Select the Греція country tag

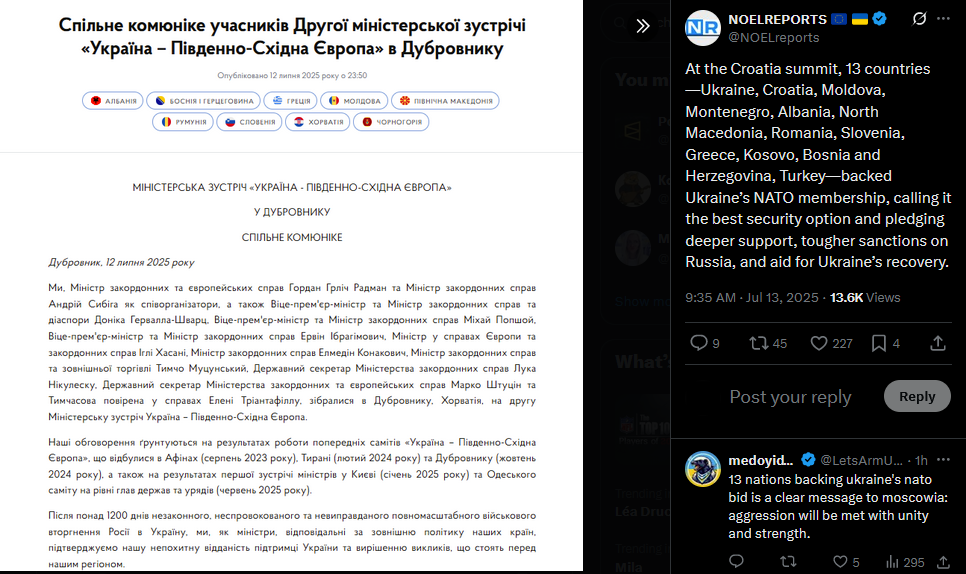coord(291,100)
